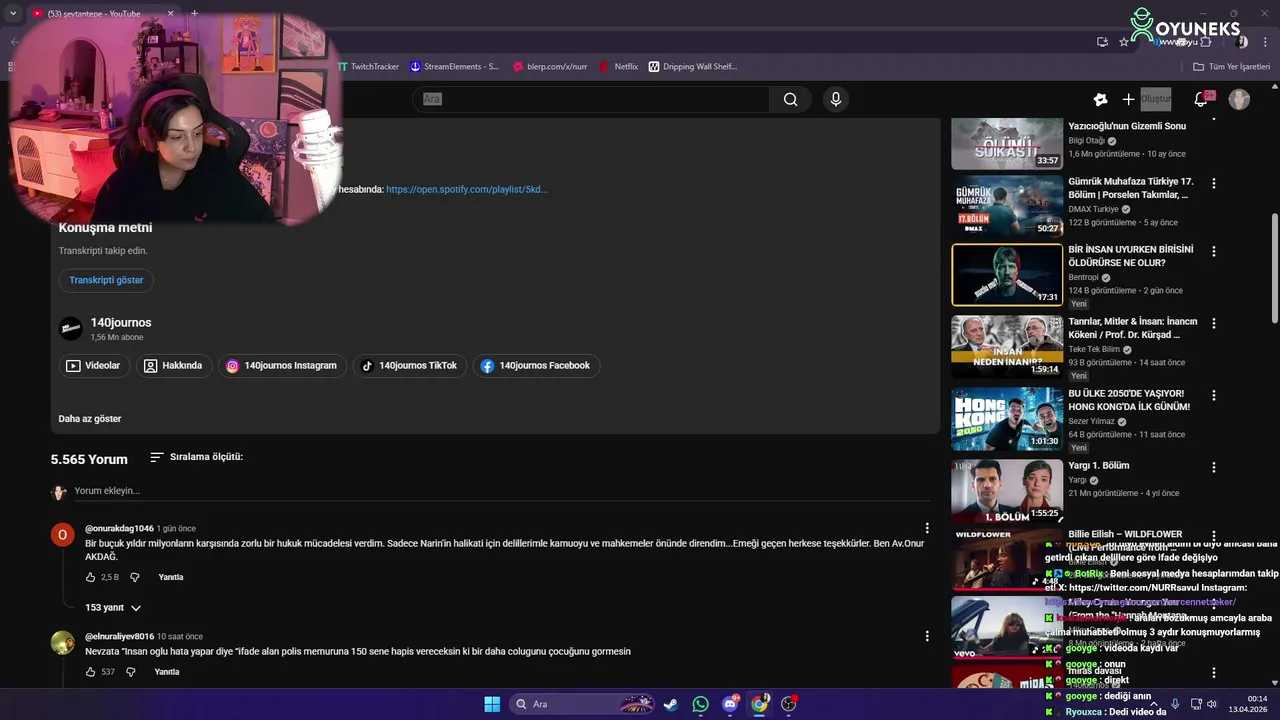Dislike the onurakdag1046 comment

(135, 577)
